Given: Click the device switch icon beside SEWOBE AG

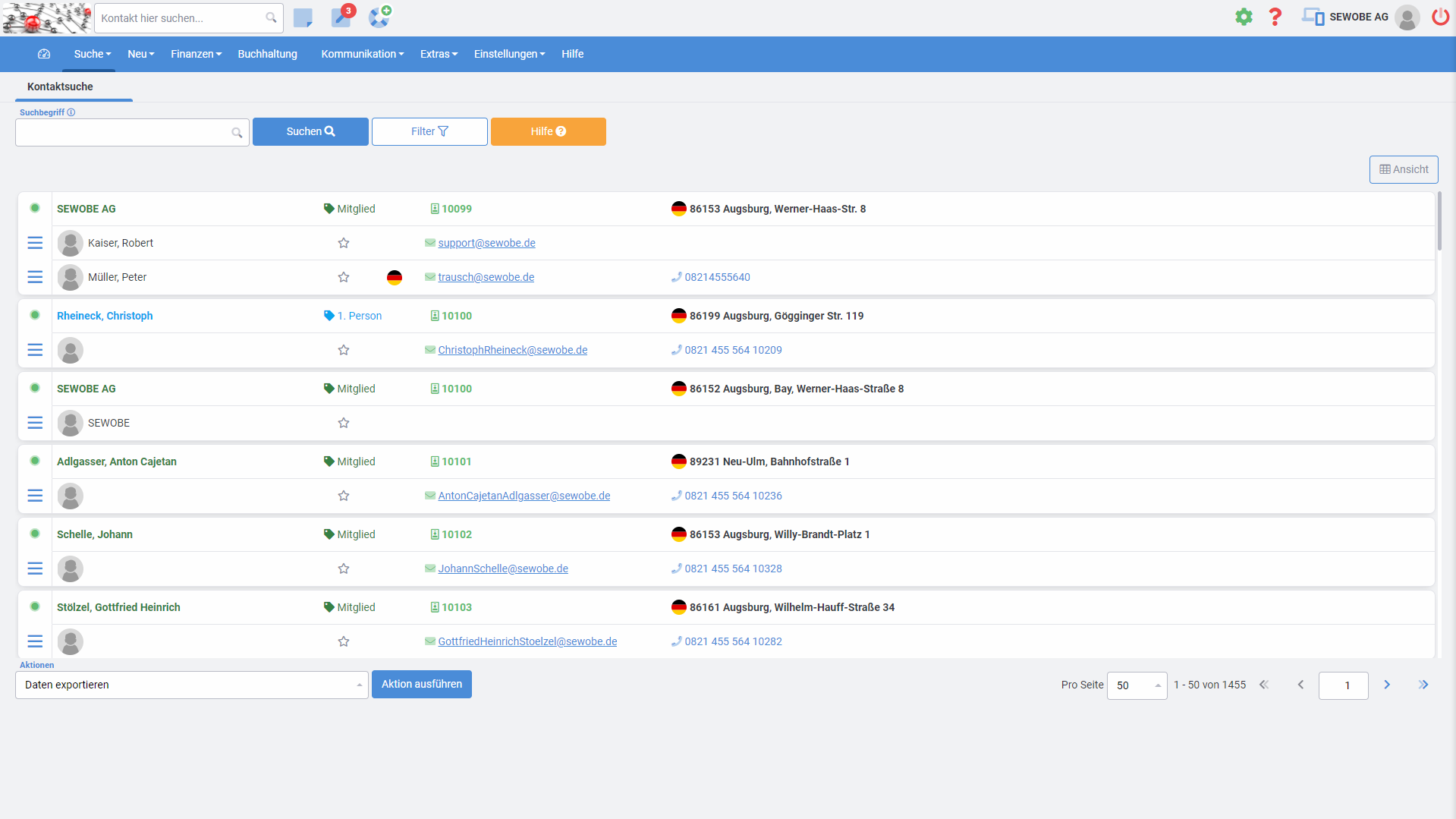Looking at the screenshot, I should (x=1313, y=17).
